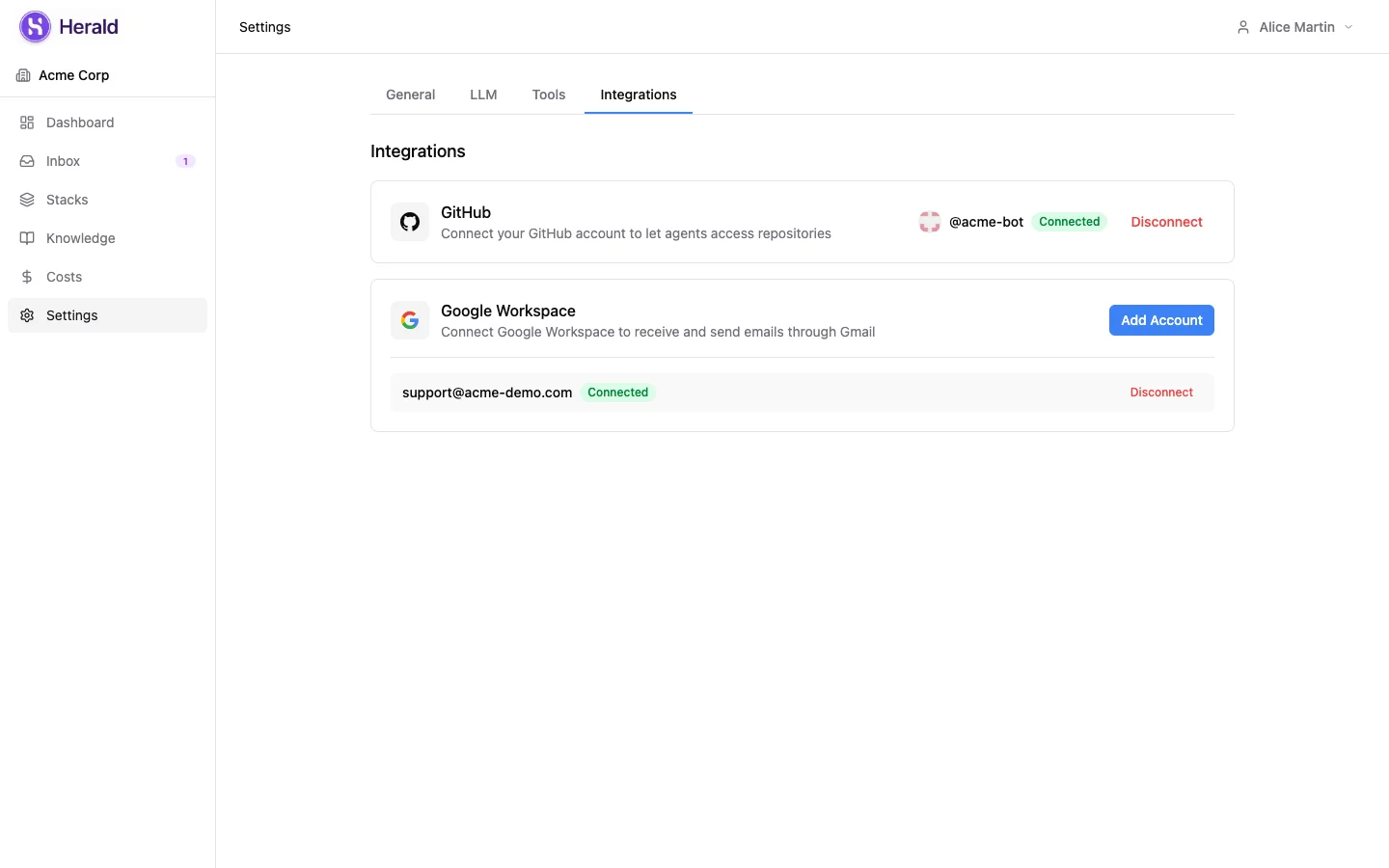Click the @acme-bot avatar image
The width and height of the screenshot is (1389, 868).
(929, 222)
